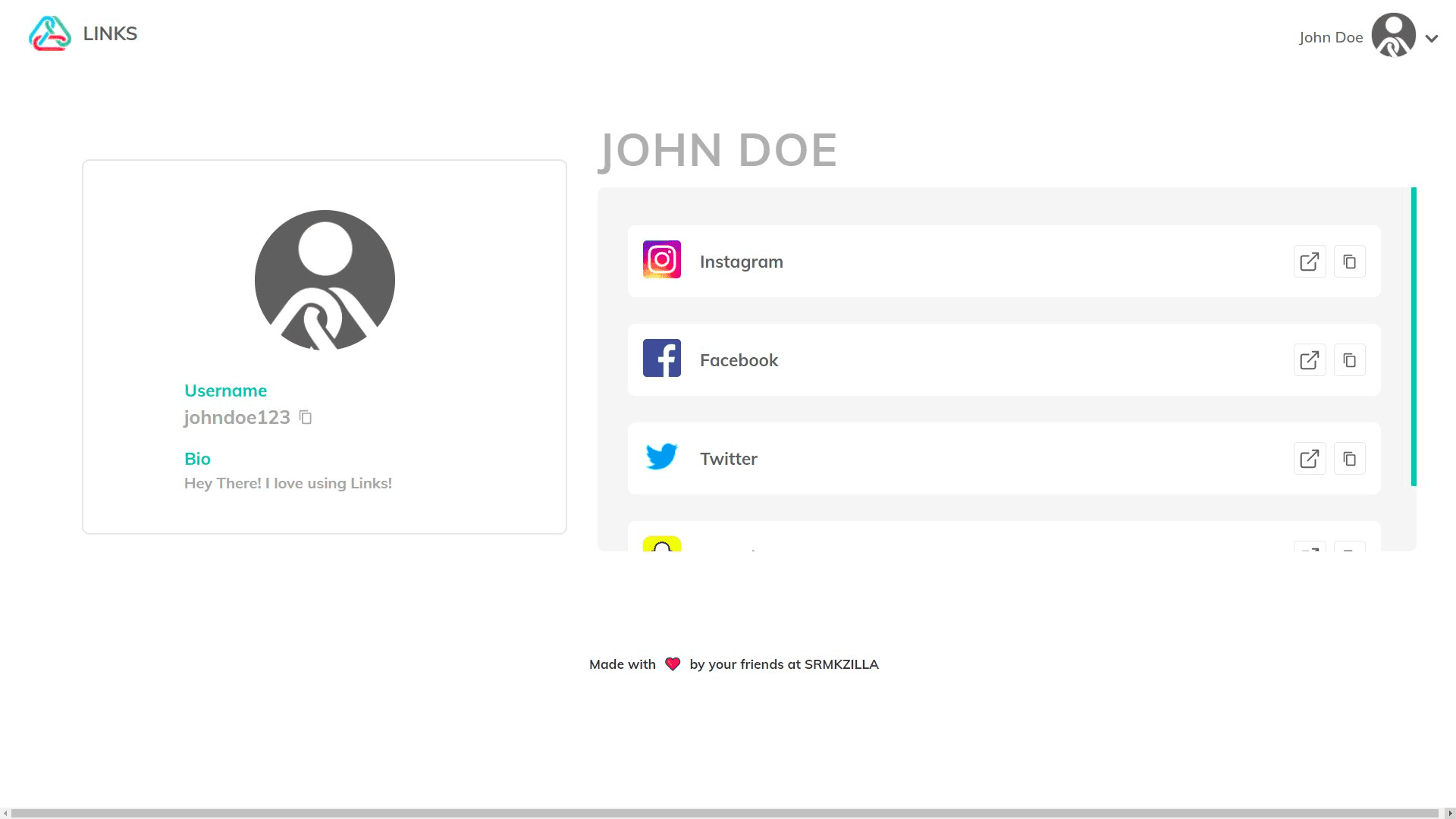
Task: Click the John Doe name in header
Action: click(x=1330, y=37)
